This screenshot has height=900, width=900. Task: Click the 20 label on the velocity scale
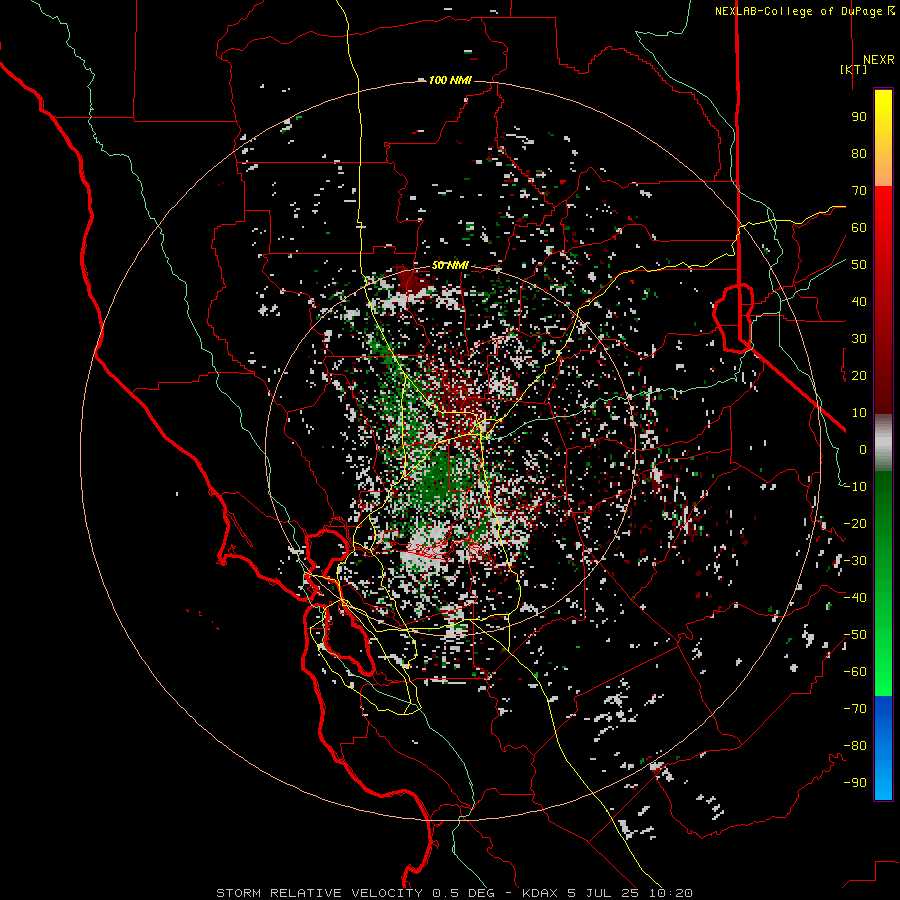click(x=859, y=375)
